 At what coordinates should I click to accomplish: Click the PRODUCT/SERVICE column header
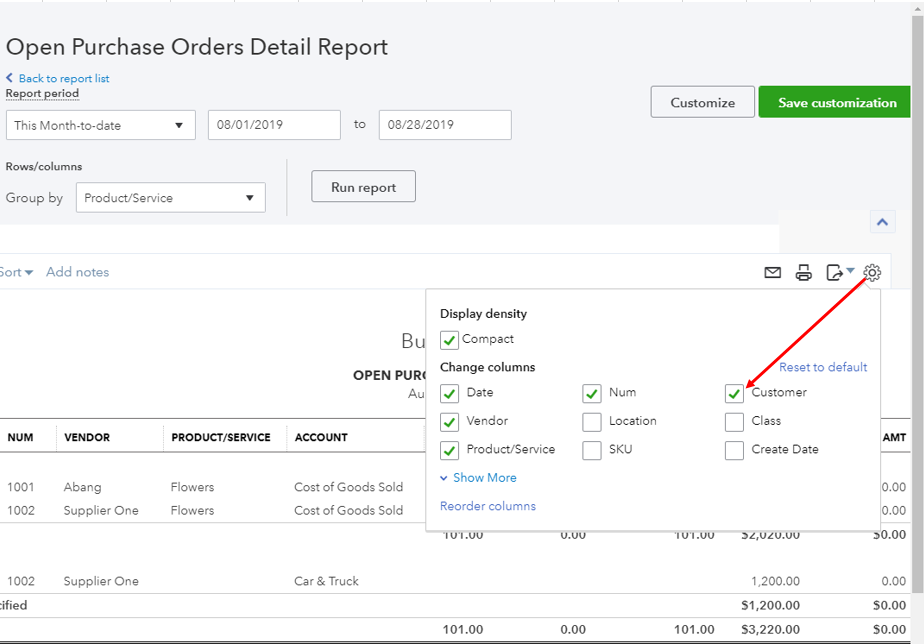[221, 437]
